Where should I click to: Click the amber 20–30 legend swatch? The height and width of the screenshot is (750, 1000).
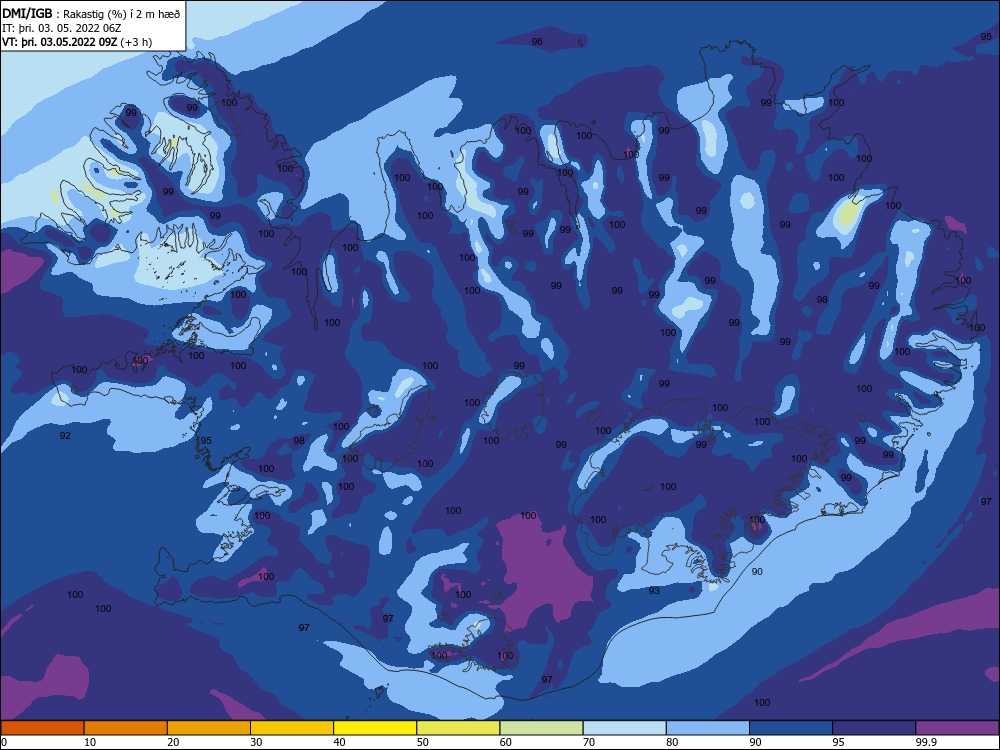click(x=209, y=728)
